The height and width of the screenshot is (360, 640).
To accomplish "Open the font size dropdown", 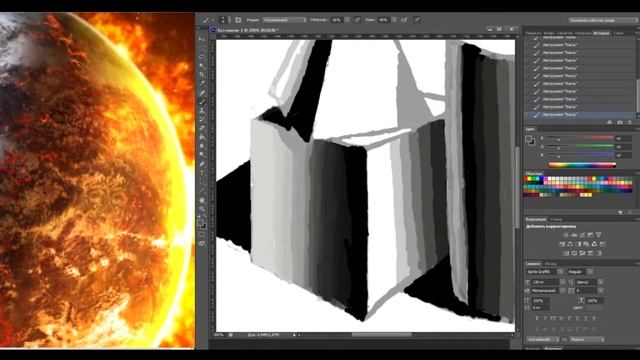I will pyautogui.click(x=562, y=282).
